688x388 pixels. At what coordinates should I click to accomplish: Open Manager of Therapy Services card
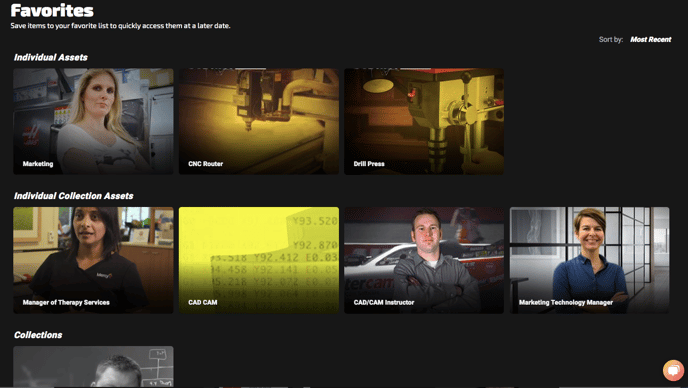pyautogui.click(x=93, y=260)
